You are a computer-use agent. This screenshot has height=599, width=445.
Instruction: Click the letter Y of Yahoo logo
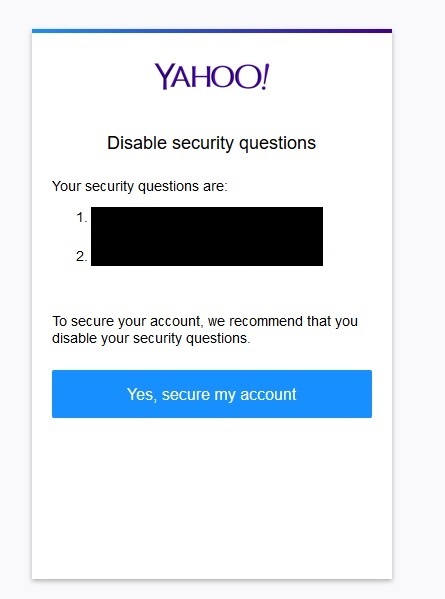click(164, 77)
